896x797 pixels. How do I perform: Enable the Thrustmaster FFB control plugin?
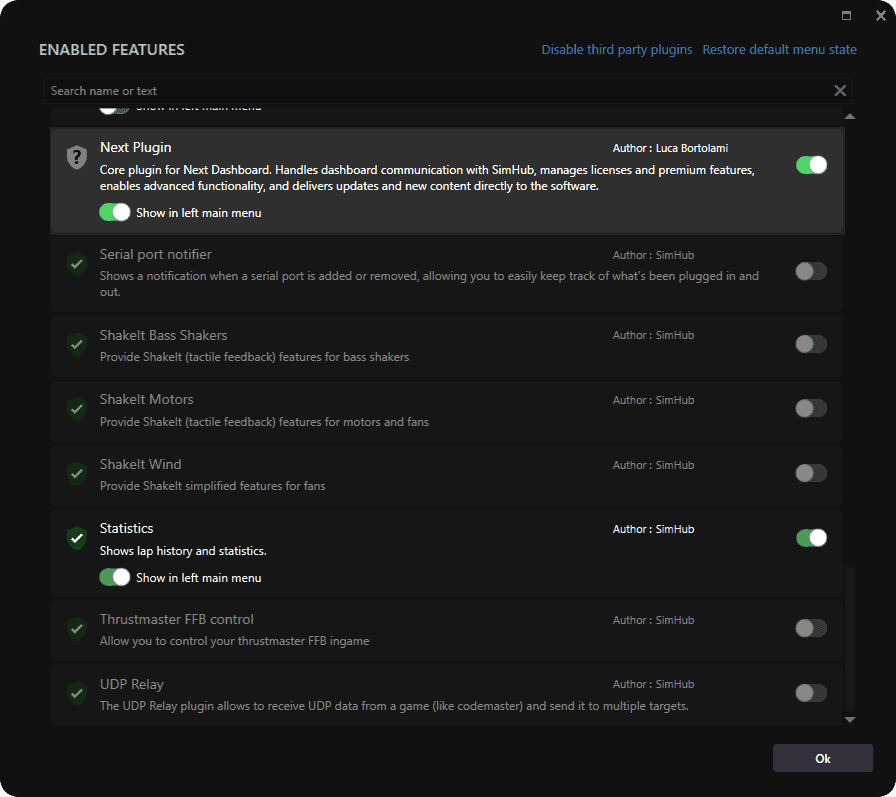811,628
